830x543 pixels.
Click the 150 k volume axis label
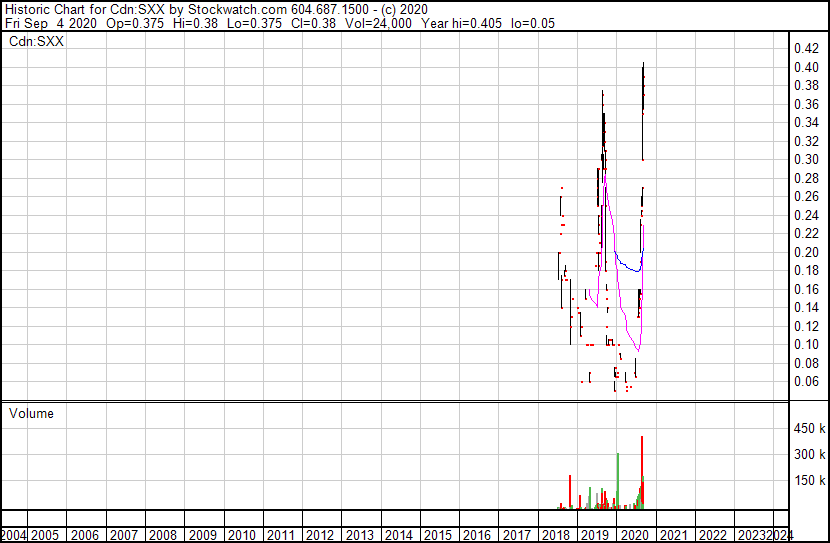tap(809, 480)
